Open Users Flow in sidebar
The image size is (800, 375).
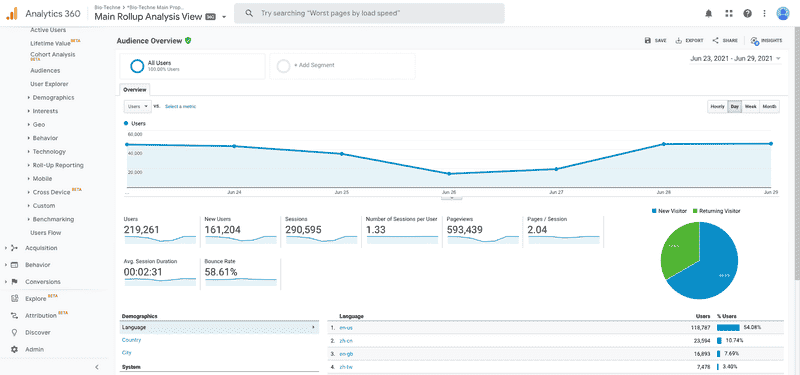tap(45, 233)
